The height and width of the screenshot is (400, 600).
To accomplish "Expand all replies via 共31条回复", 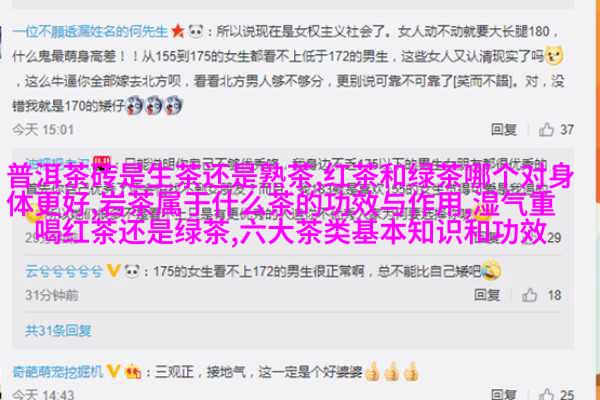I will pos(59,330).
